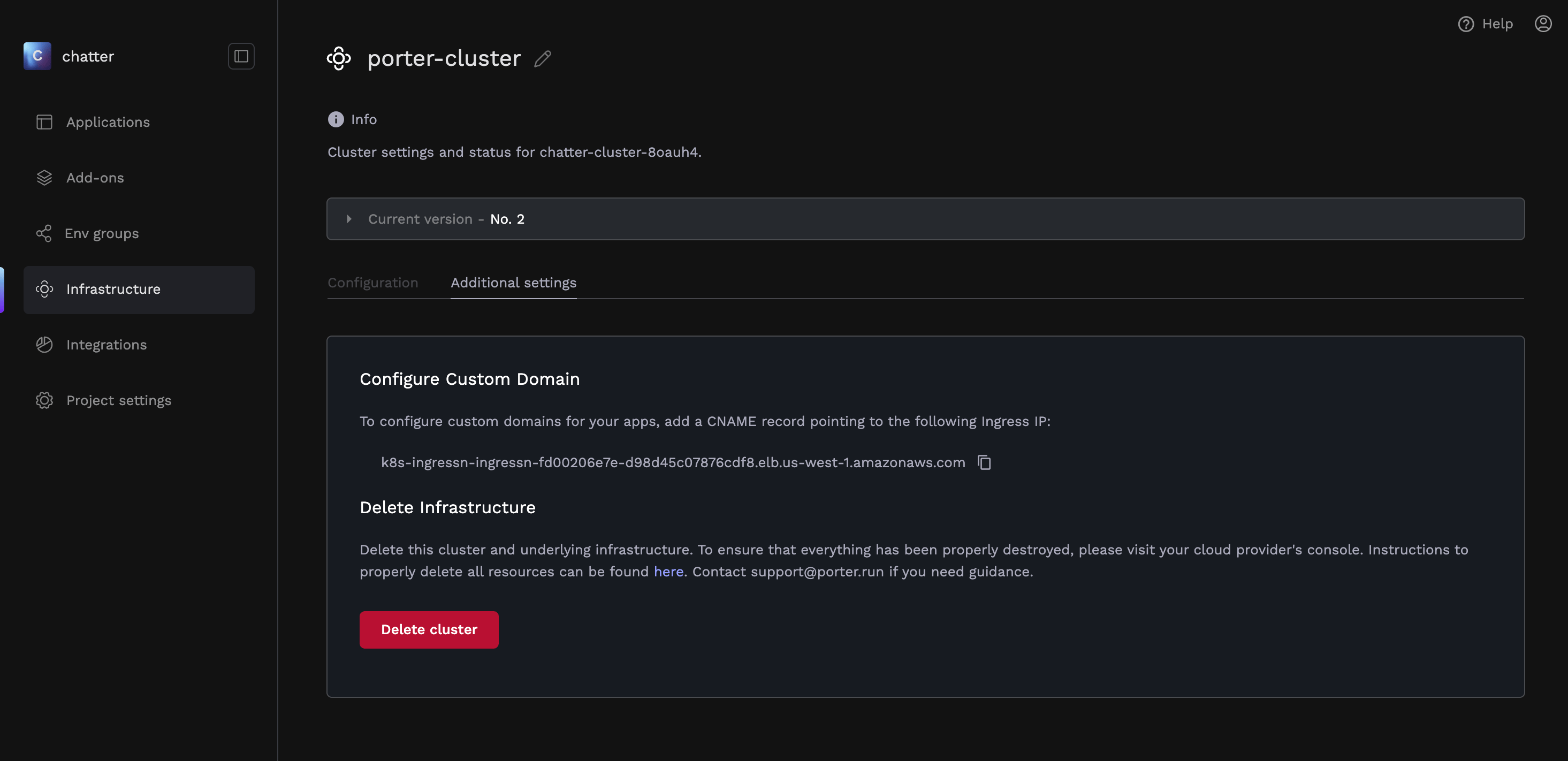Open the Integrations section
The image size is (1568, 761).
(106, 344)
